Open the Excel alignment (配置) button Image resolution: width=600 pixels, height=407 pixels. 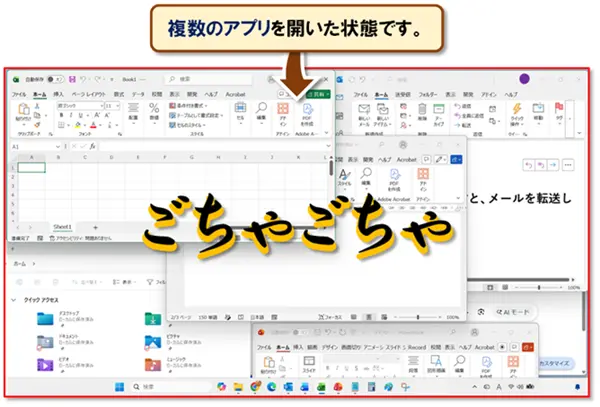[133, 111]
